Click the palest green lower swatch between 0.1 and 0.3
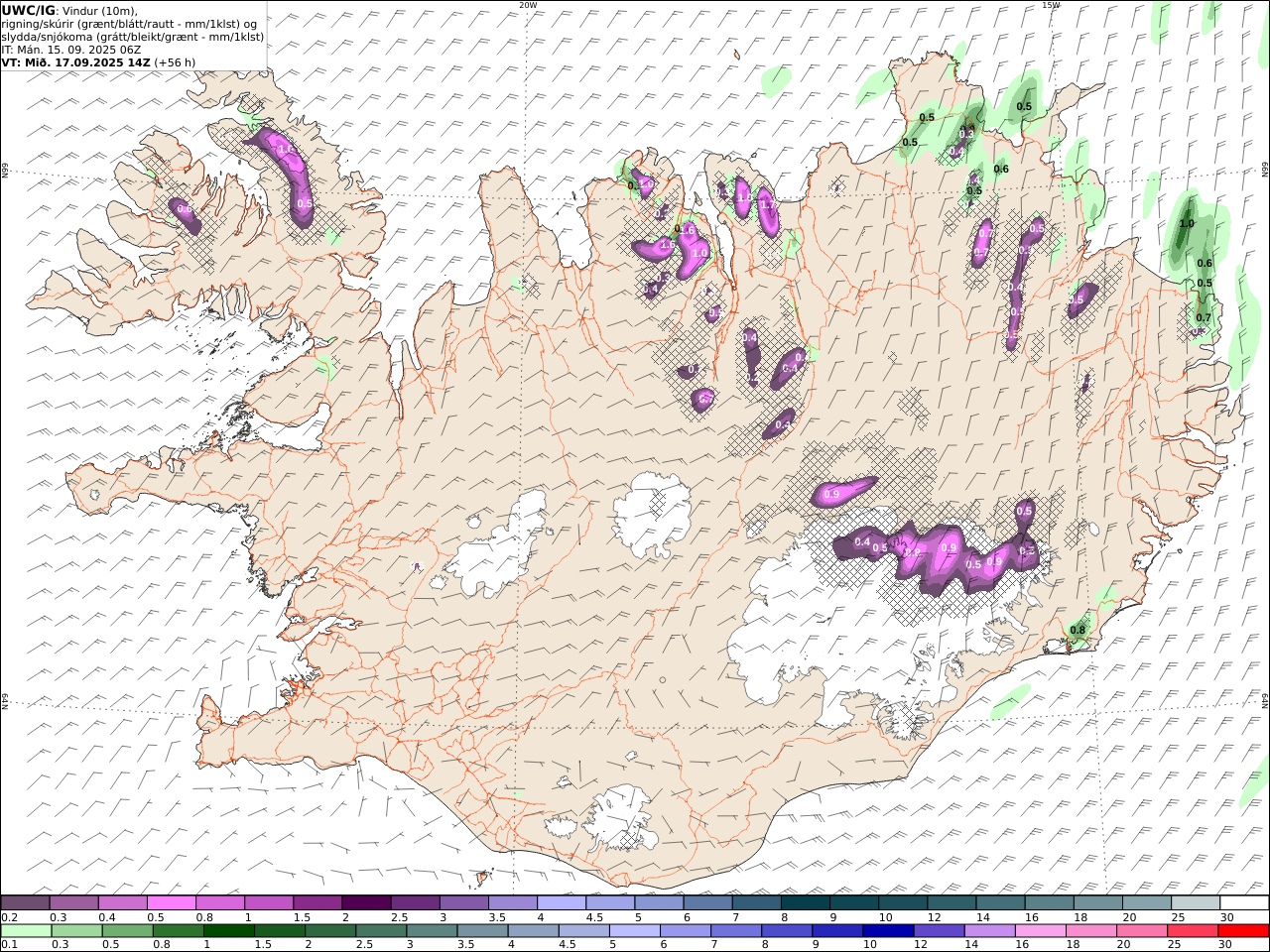Viewport: 1270px width, 952px height. tap(27, 930)
